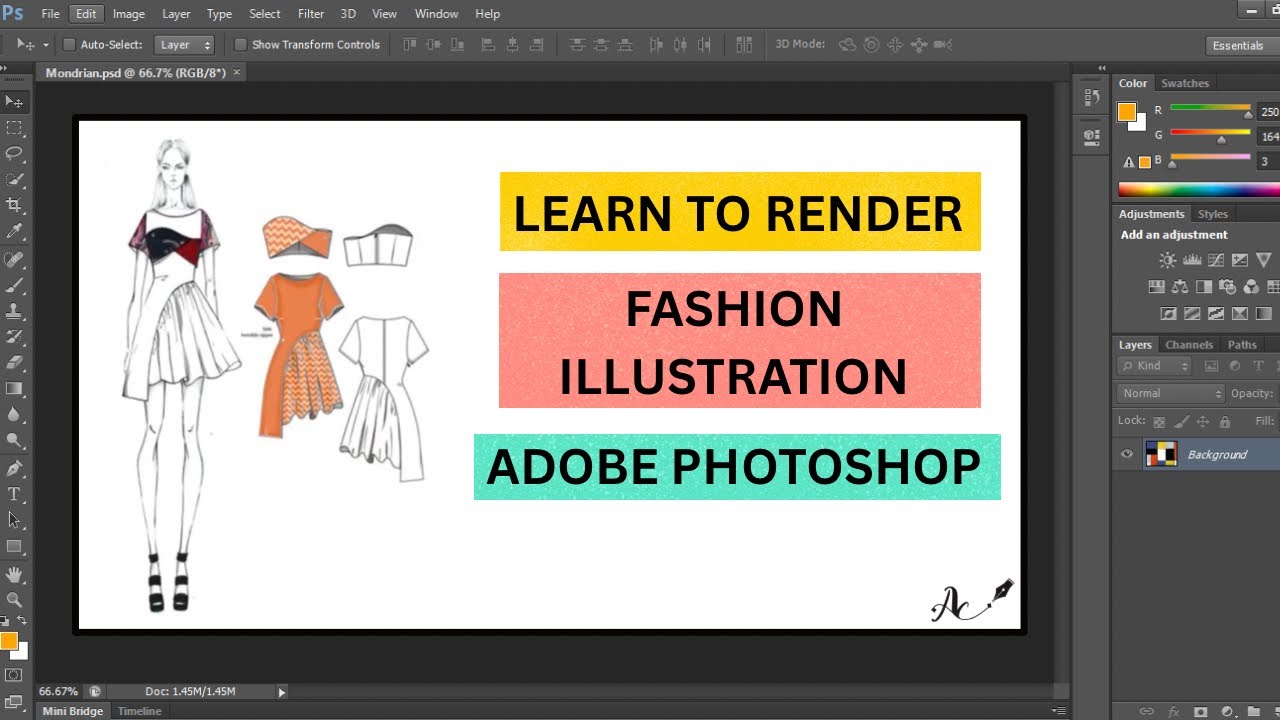Add a Photo Filter adjustment
The width and height of the screenshot is (1280, 720).
(x=1228, y=287)
